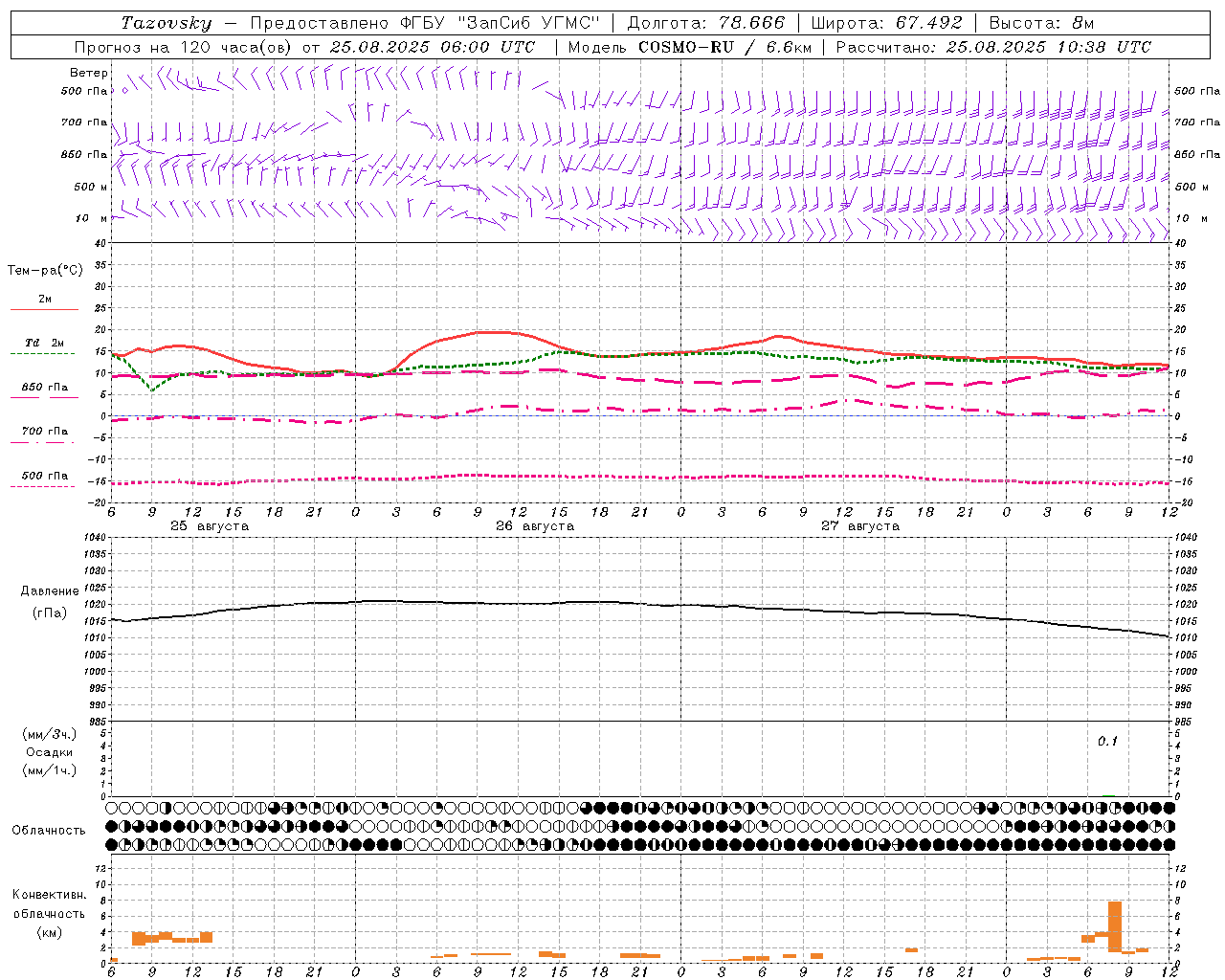Click the tallest orange convective cloud bar
This screenshot has height=980, width=1225.
click(x=1114, y=926)
